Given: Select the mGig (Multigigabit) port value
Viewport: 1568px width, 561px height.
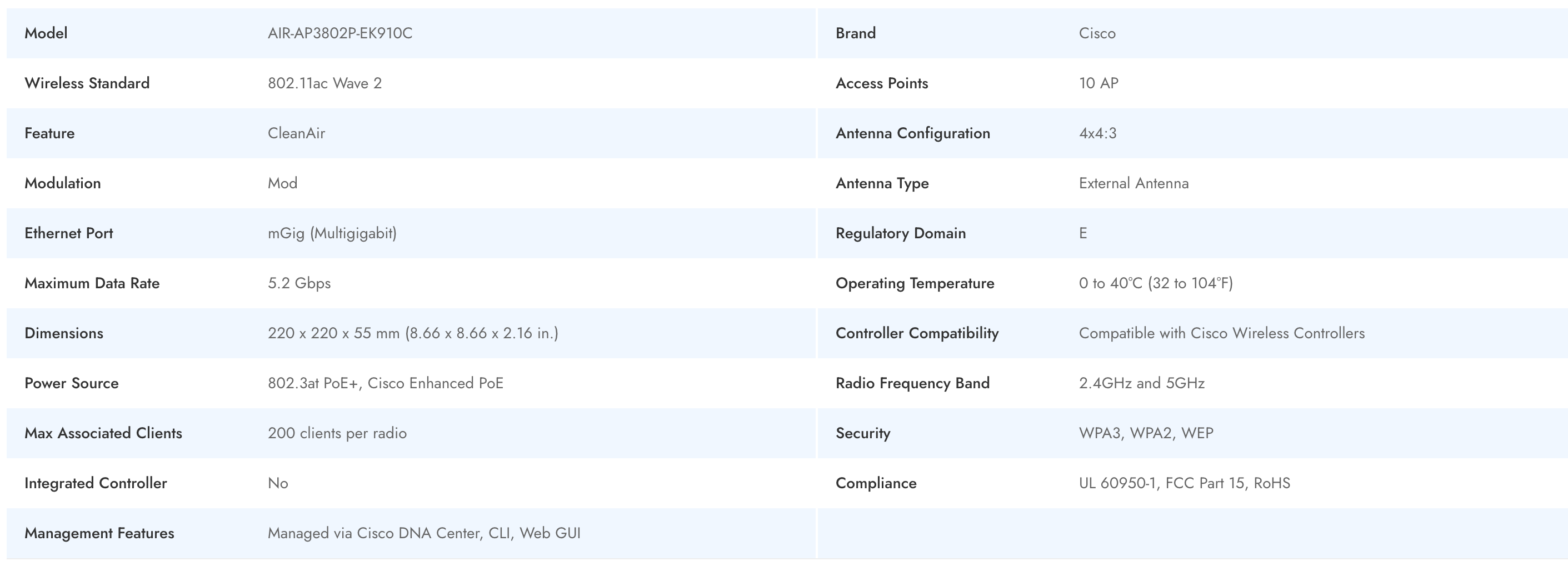Looking at the screenshot, I should (332, 233).
